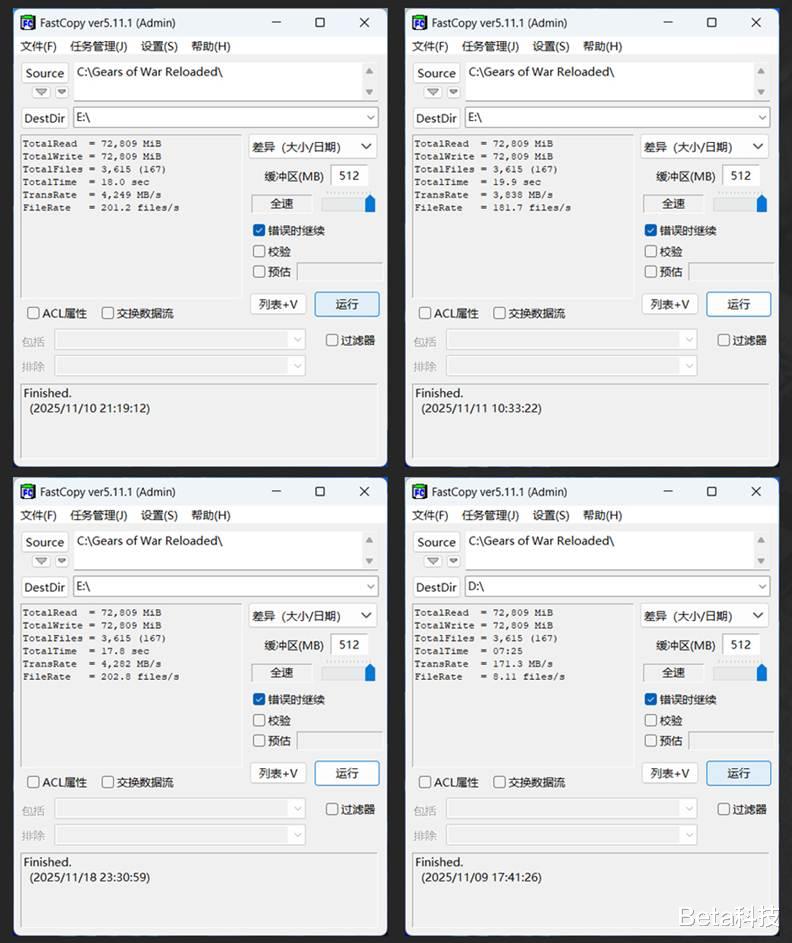Image resolution: width=792 pixels, height=943 pixels.
Task: Click Source field up arrow in 18.0 sec window
Action: [x=369, y=71]
